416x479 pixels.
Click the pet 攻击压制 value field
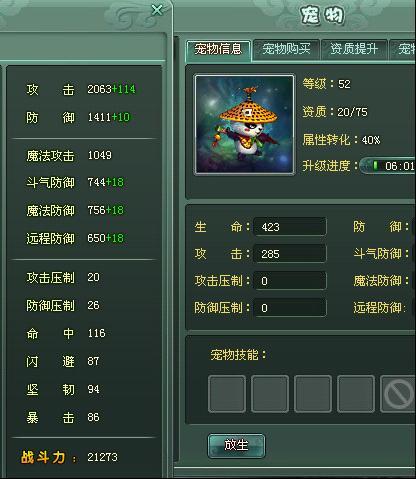pos(290,281)
